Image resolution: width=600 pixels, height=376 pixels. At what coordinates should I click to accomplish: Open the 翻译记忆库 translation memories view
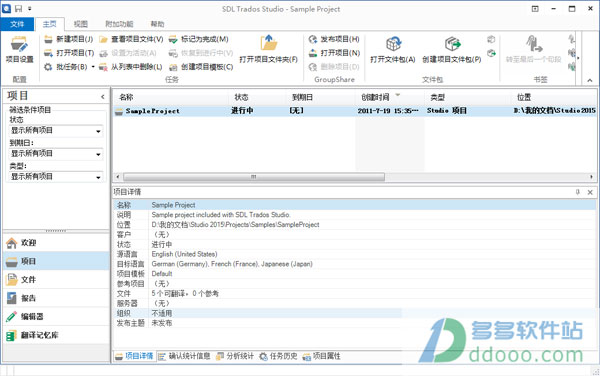click(56, 335)
